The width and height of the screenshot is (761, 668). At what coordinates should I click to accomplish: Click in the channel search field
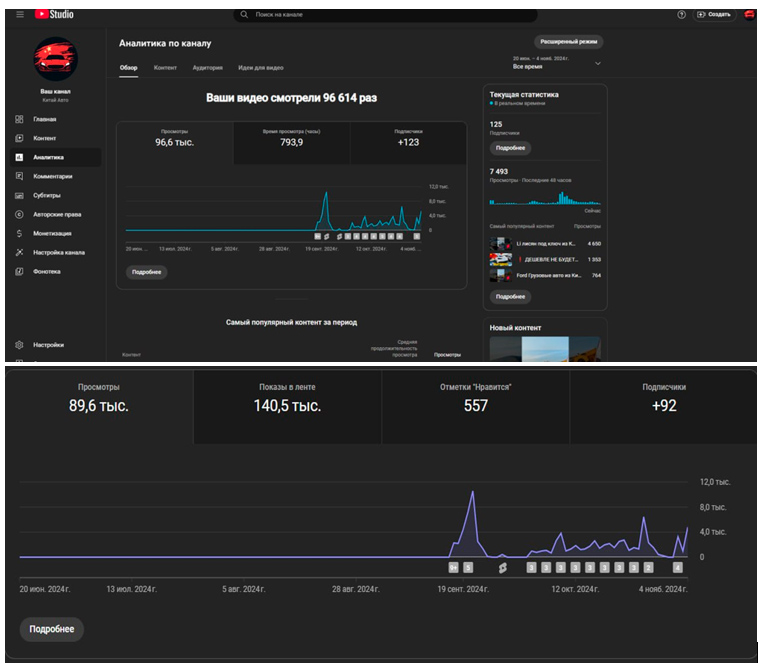pos(386,15)
